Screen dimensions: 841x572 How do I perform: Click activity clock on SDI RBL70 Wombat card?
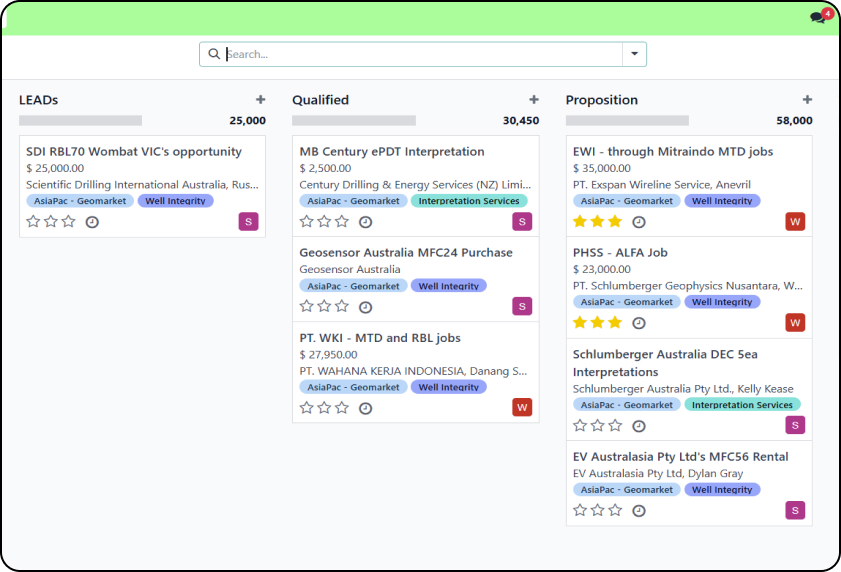(92, 222)
